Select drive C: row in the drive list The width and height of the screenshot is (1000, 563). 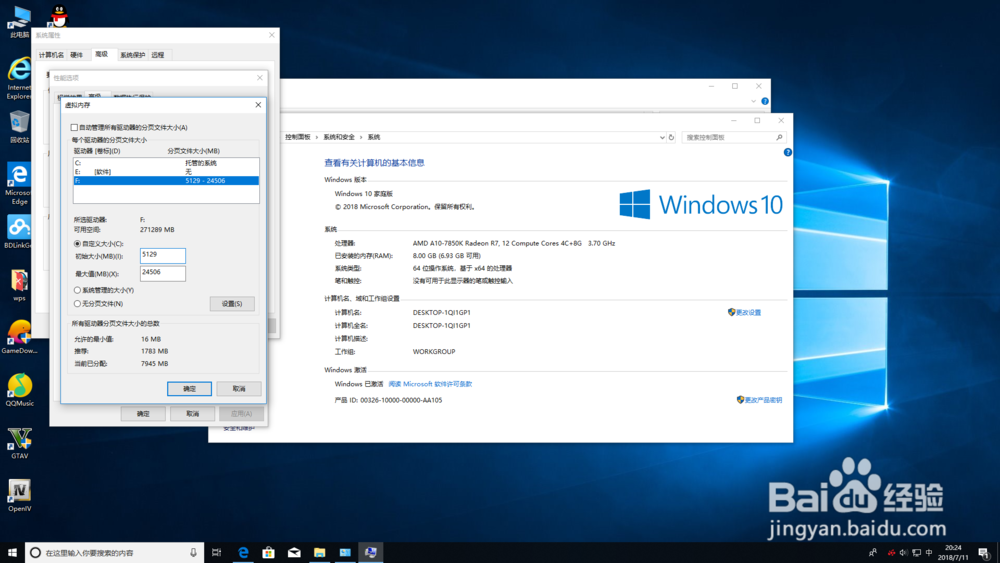click(x=166, y=163)
